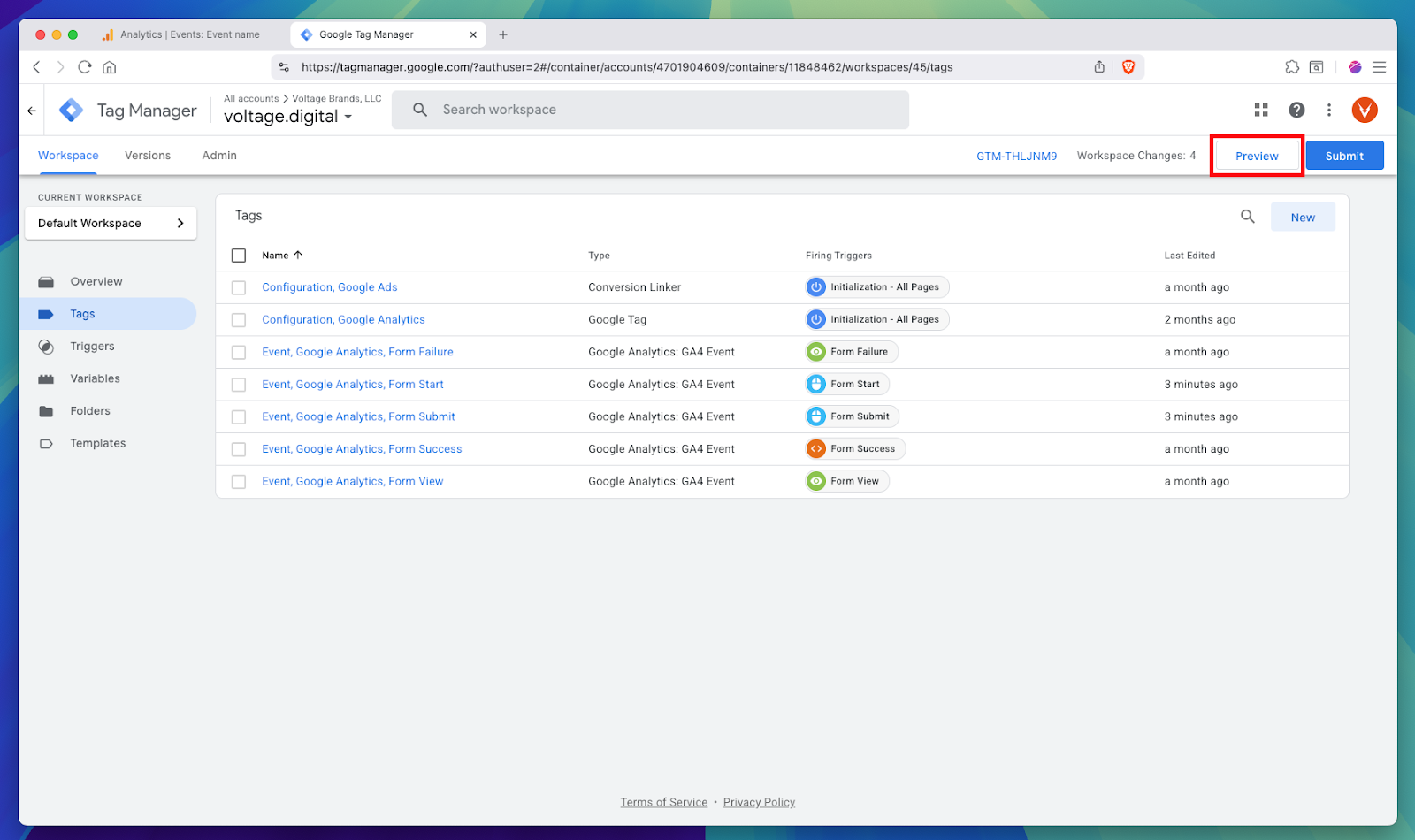The width and height of the screenshot is (1415, 840).
Task: Open browser extensions puzzle icon
Action: (1292, 67)
